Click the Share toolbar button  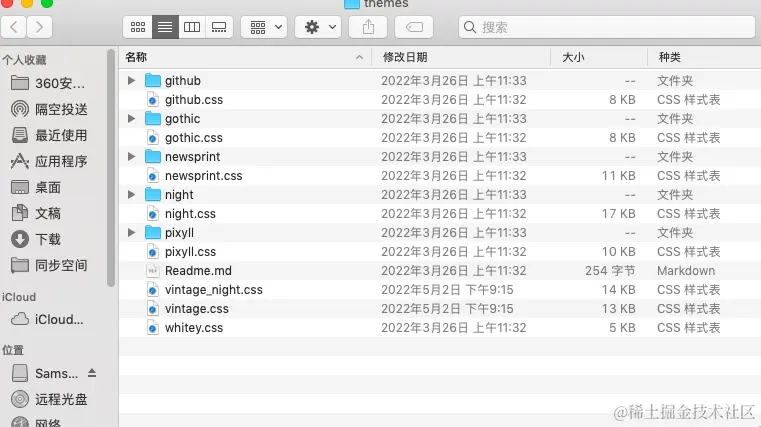(368, 27)
